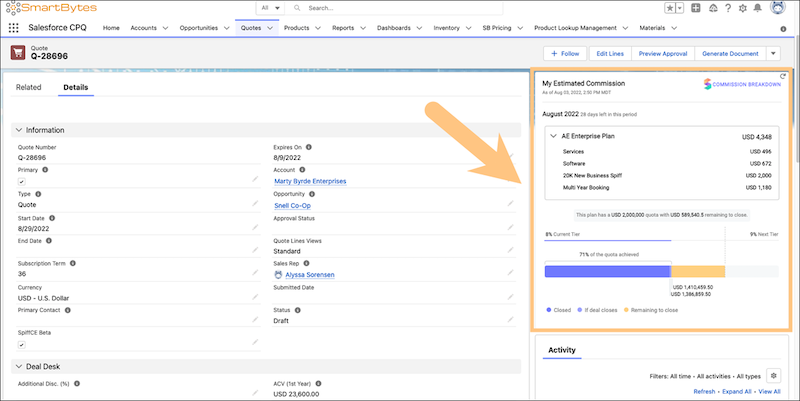This screenshot has width=800, height=401.
Task: Click the Activity filter settings gear
Action: (x=773, y=375)
